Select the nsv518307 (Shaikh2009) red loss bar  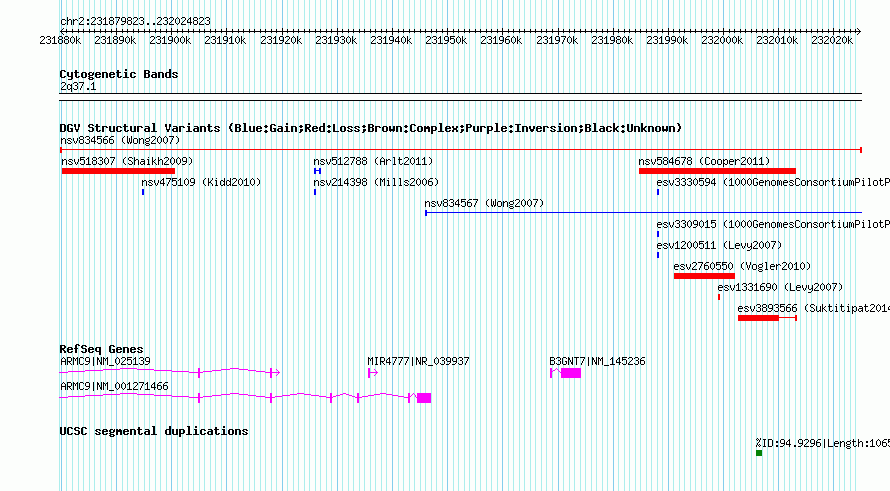pos(118,171)
